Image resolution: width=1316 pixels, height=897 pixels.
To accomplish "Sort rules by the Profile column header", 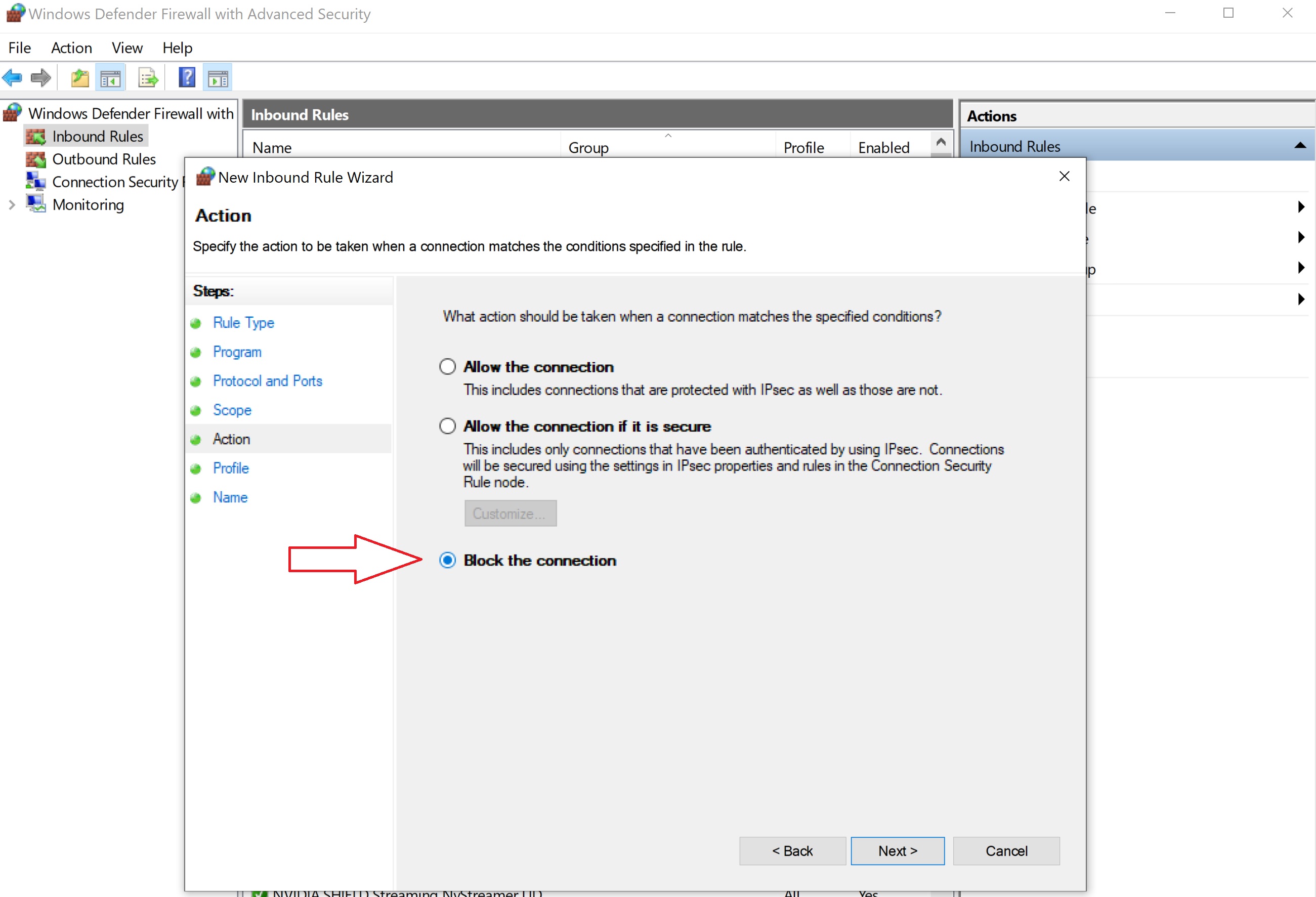I will click(813, 147).
